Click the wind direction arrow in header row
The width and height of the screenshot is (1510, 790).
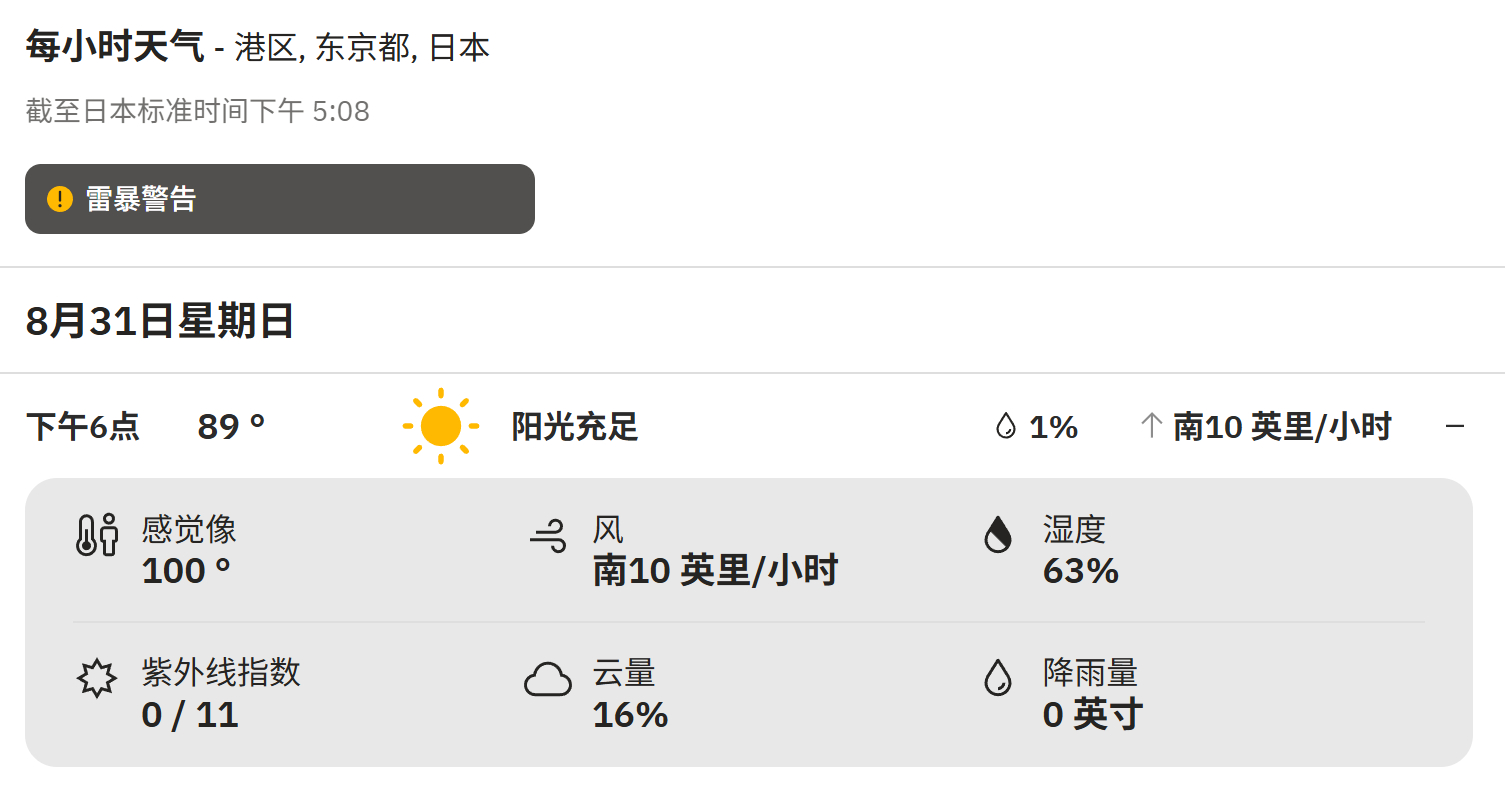pos(1151,427)
